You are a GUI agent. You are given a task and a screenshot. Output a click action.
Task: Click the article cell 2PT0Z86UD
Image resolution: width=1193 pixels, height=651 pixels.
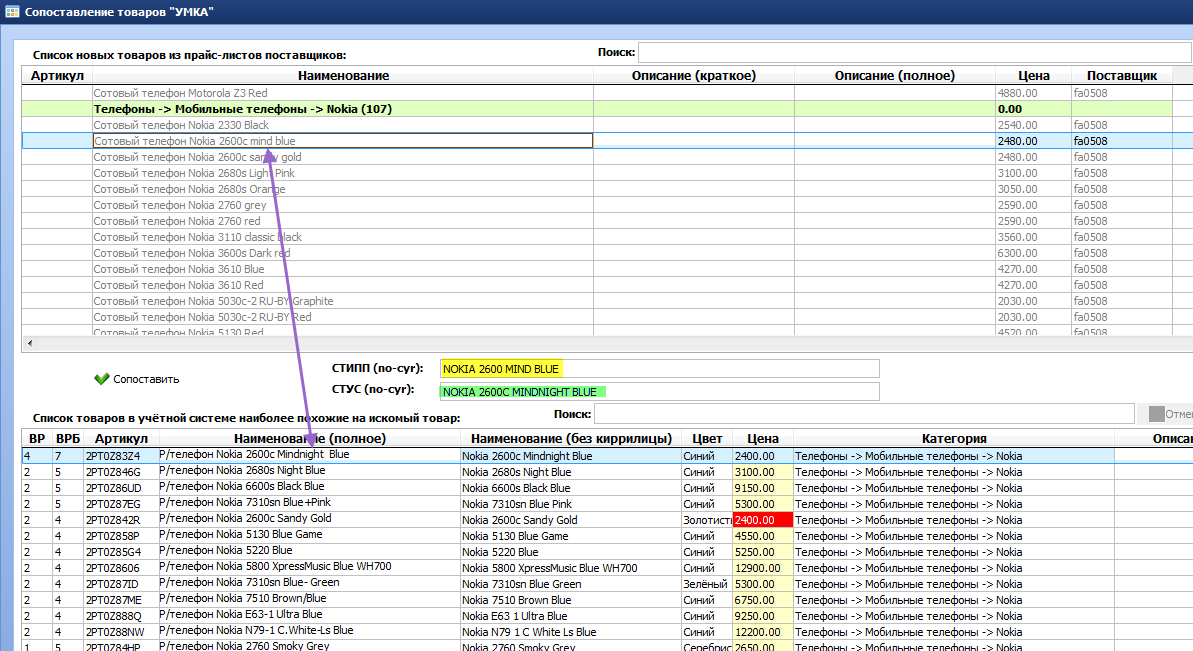point(121,487)
